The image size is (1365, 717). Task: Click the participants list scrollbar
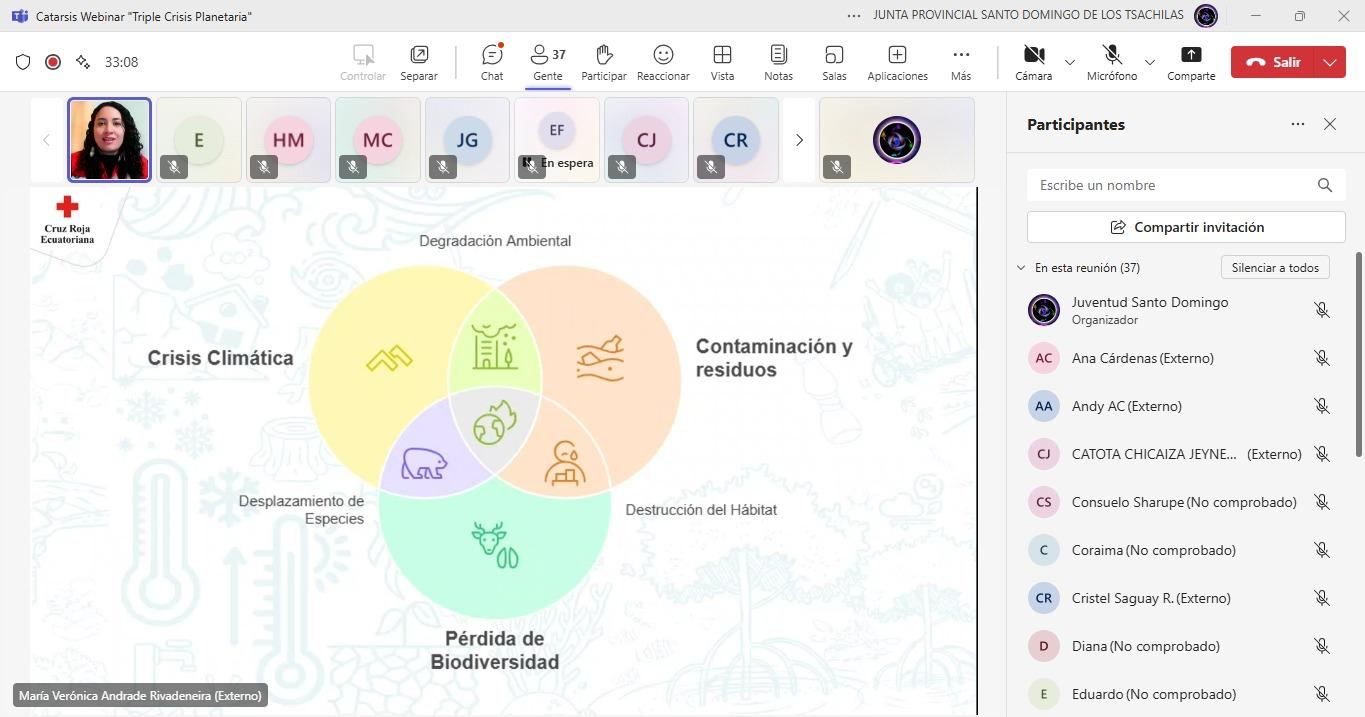click(1358, 350)
